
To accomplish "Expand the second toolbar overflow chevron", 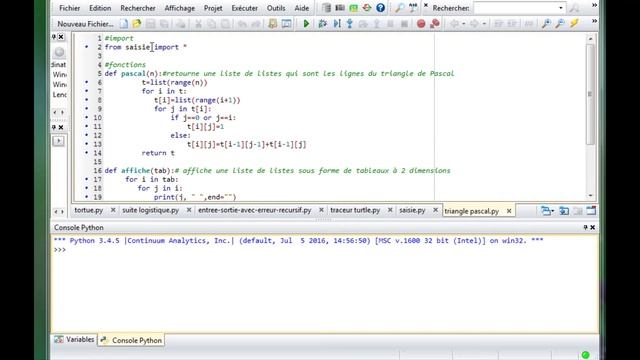I will pos(594,21).
